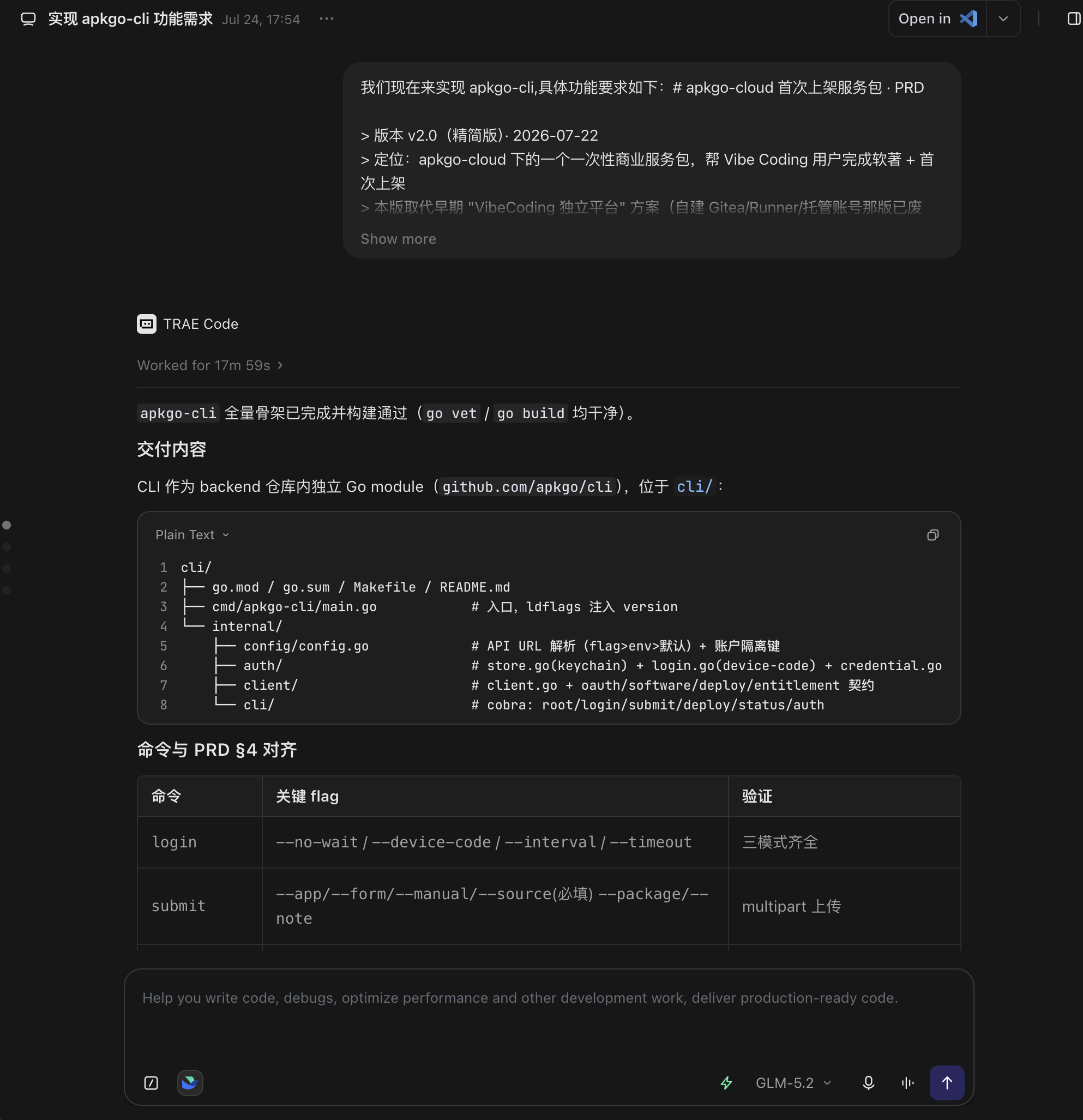This screenshot has height=1120, width=1083.
Task: Expand the Worked for 17m 59s details
Action: point(210,365)
